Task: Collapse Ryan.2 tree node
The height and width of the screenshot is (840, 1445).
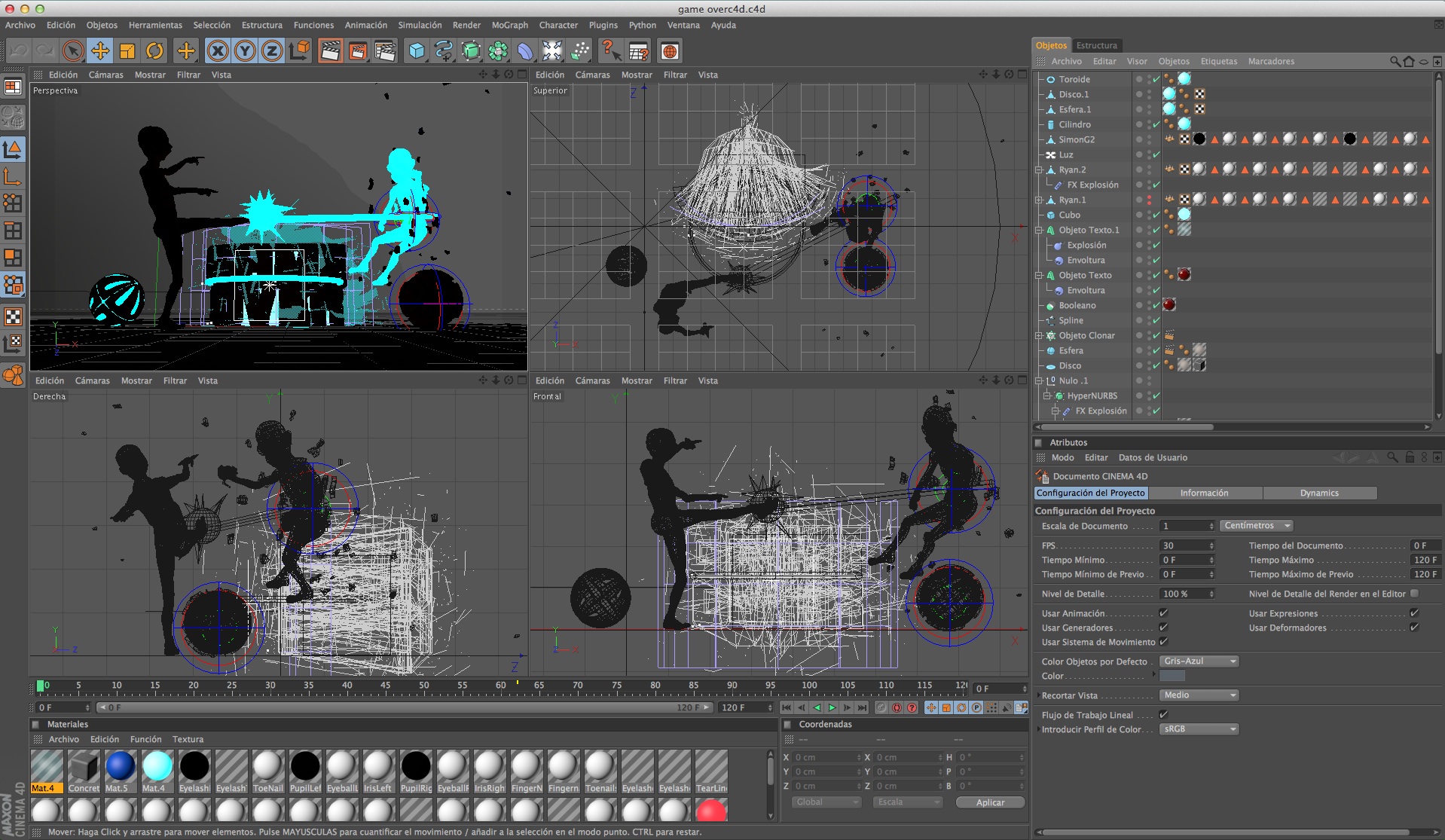Action: click(1039, 170)
